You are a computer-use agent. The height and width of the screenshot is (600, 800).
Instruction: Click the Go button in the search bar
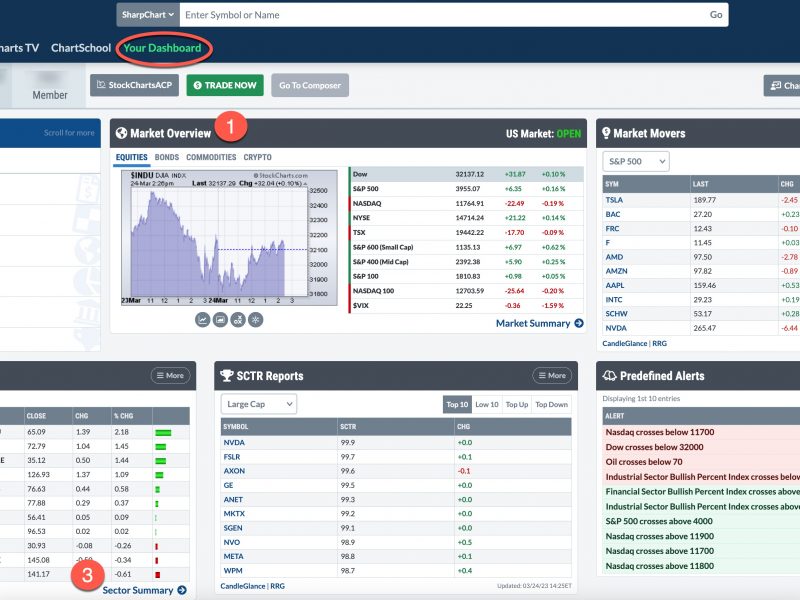(x=716, y=15)
